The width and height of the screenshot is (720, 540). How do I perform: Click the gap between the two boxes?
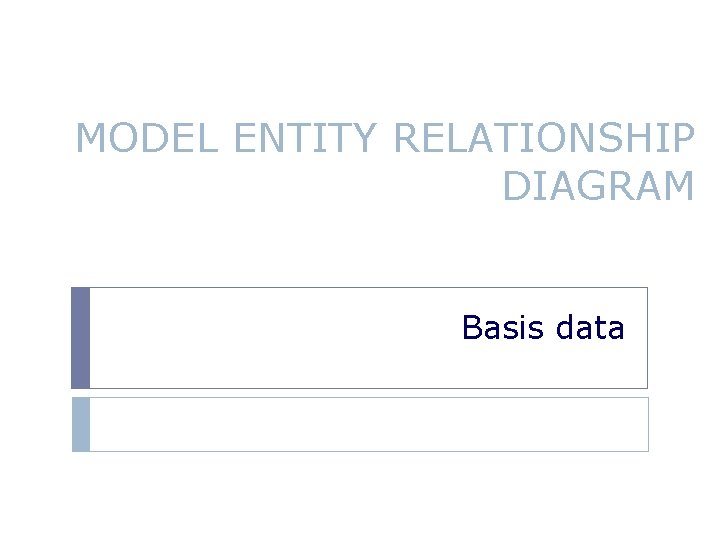(x=368, y=393)
